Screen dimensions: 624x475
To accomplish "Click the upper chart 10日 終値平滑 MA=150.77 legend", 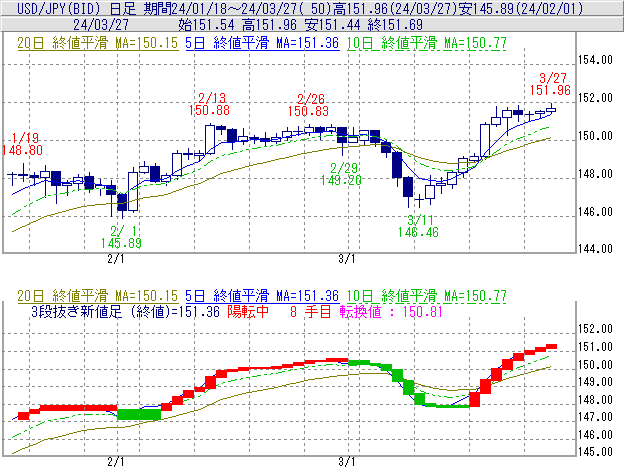I will [427, 43].
